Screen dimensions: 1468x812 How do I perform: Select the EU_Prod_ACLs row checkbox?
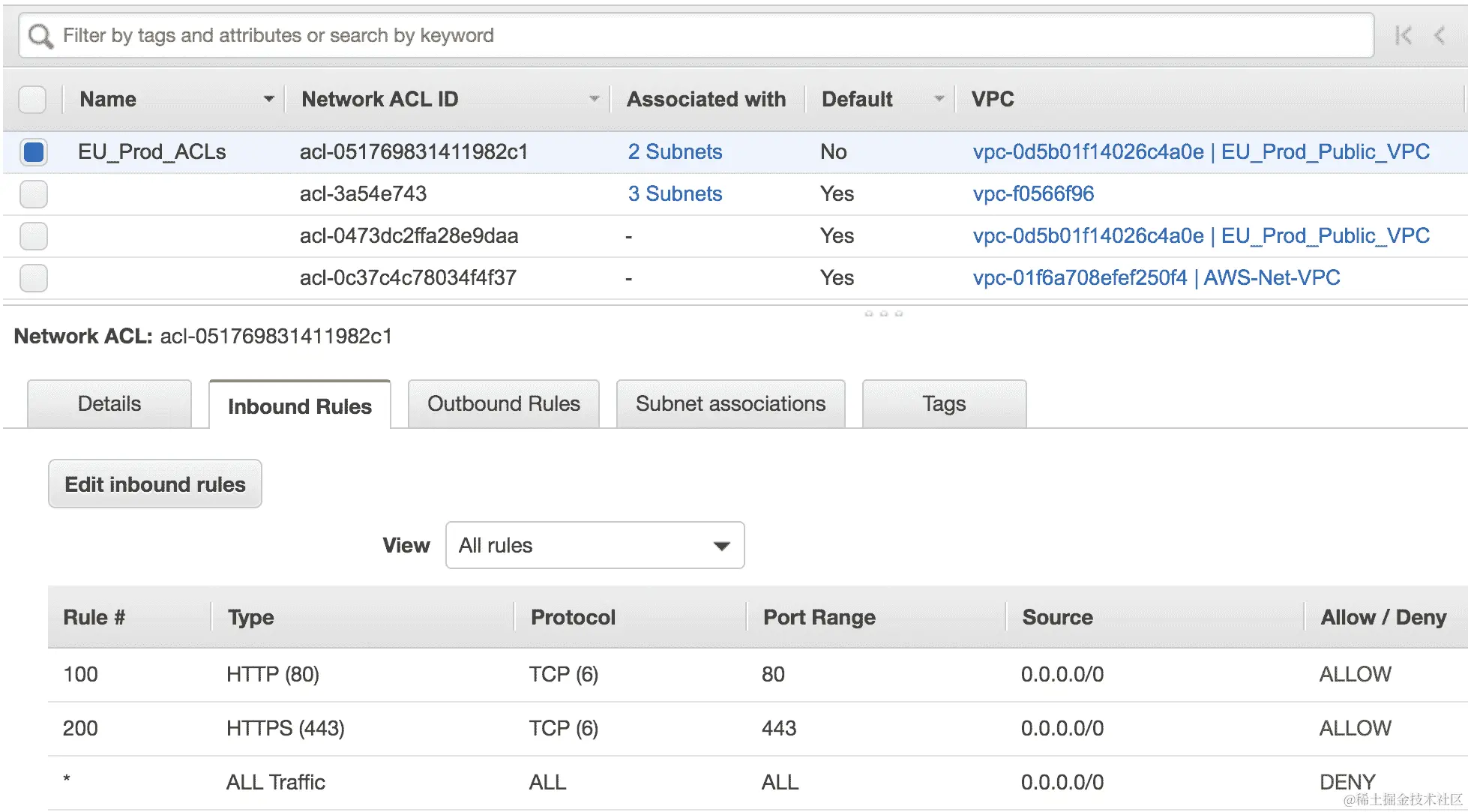click(34, 152)
